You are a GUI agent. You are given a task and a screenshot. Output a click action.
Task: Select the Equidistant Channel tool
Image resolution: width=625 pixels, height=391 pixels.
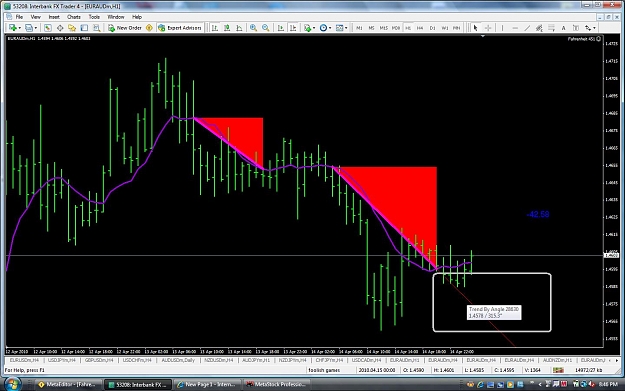[539, 28]
